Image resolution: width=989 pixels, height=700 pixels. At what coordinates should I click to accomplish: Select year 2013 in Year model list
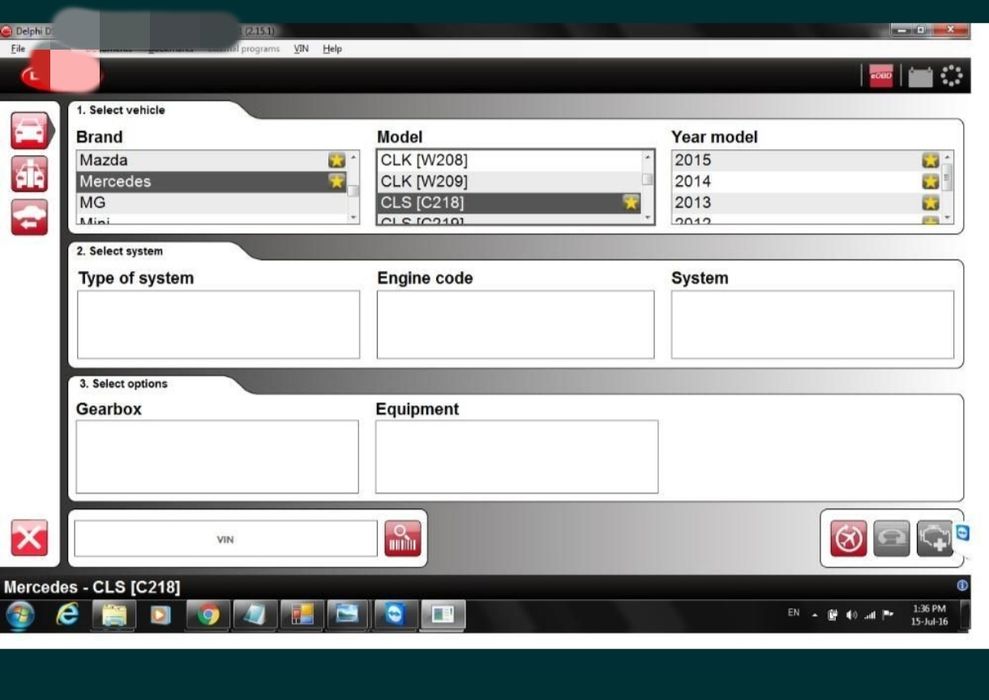point(806,202)
